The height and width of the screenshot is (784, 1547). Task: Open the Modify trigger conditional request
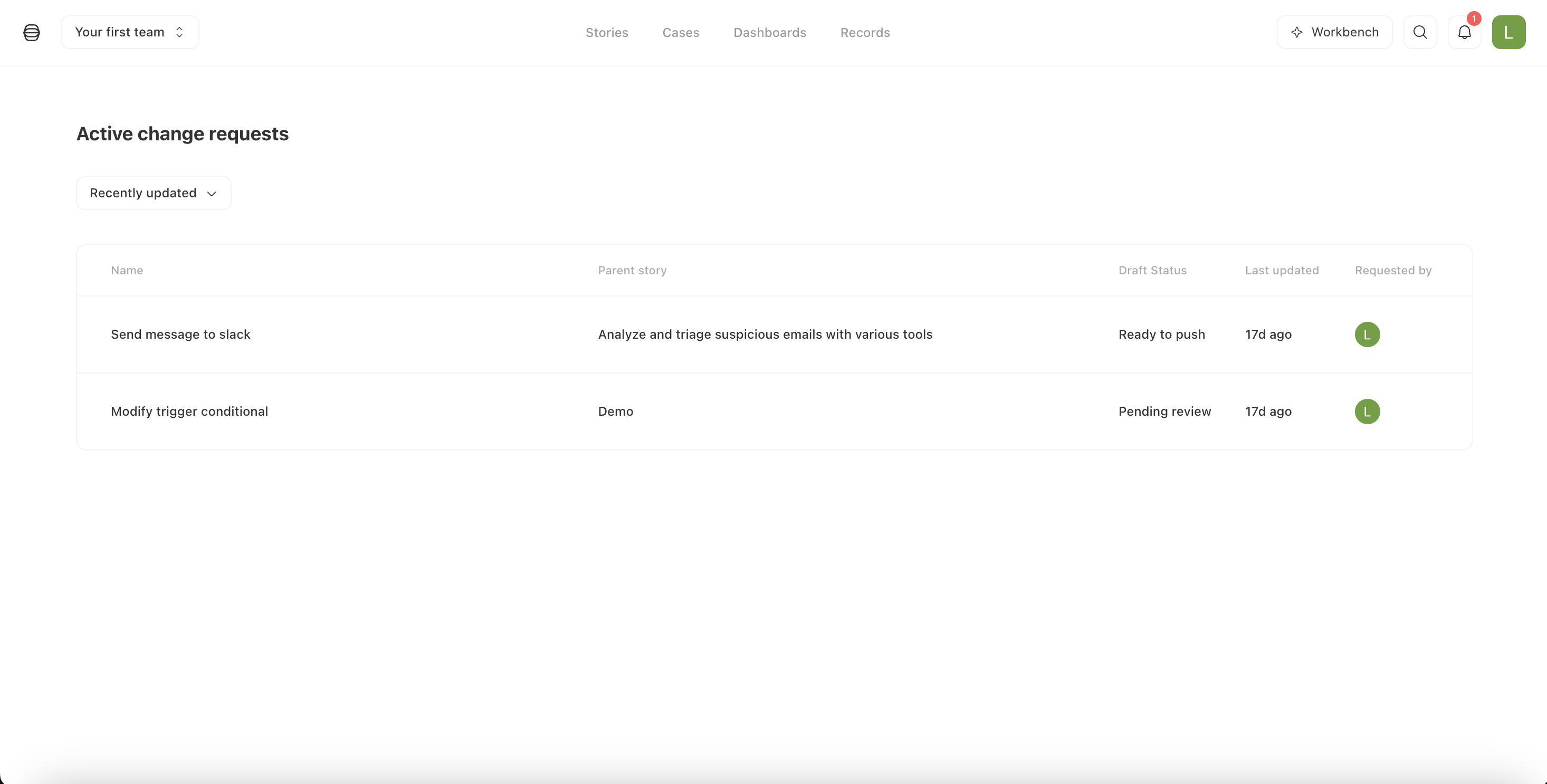pyautogui.click(x=189, y=411)
